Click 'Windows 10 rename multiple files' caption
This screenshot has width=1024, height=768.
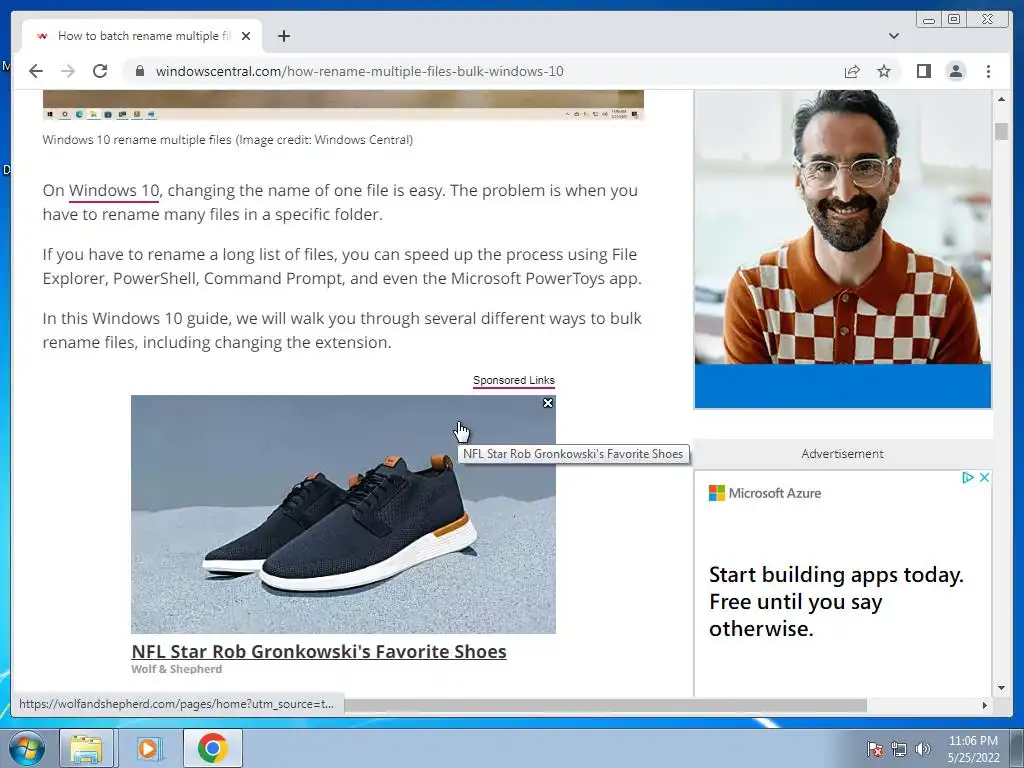pyautogui.click(x=137, y=140)
